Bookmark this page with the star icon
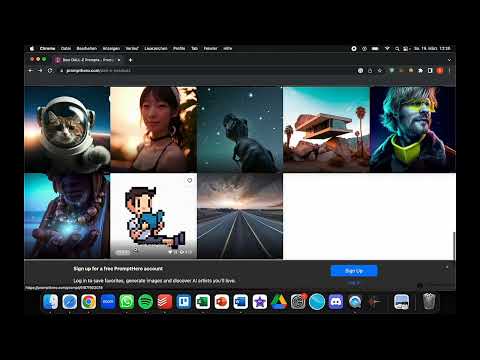The image size is (480, 360). [380, 71]
